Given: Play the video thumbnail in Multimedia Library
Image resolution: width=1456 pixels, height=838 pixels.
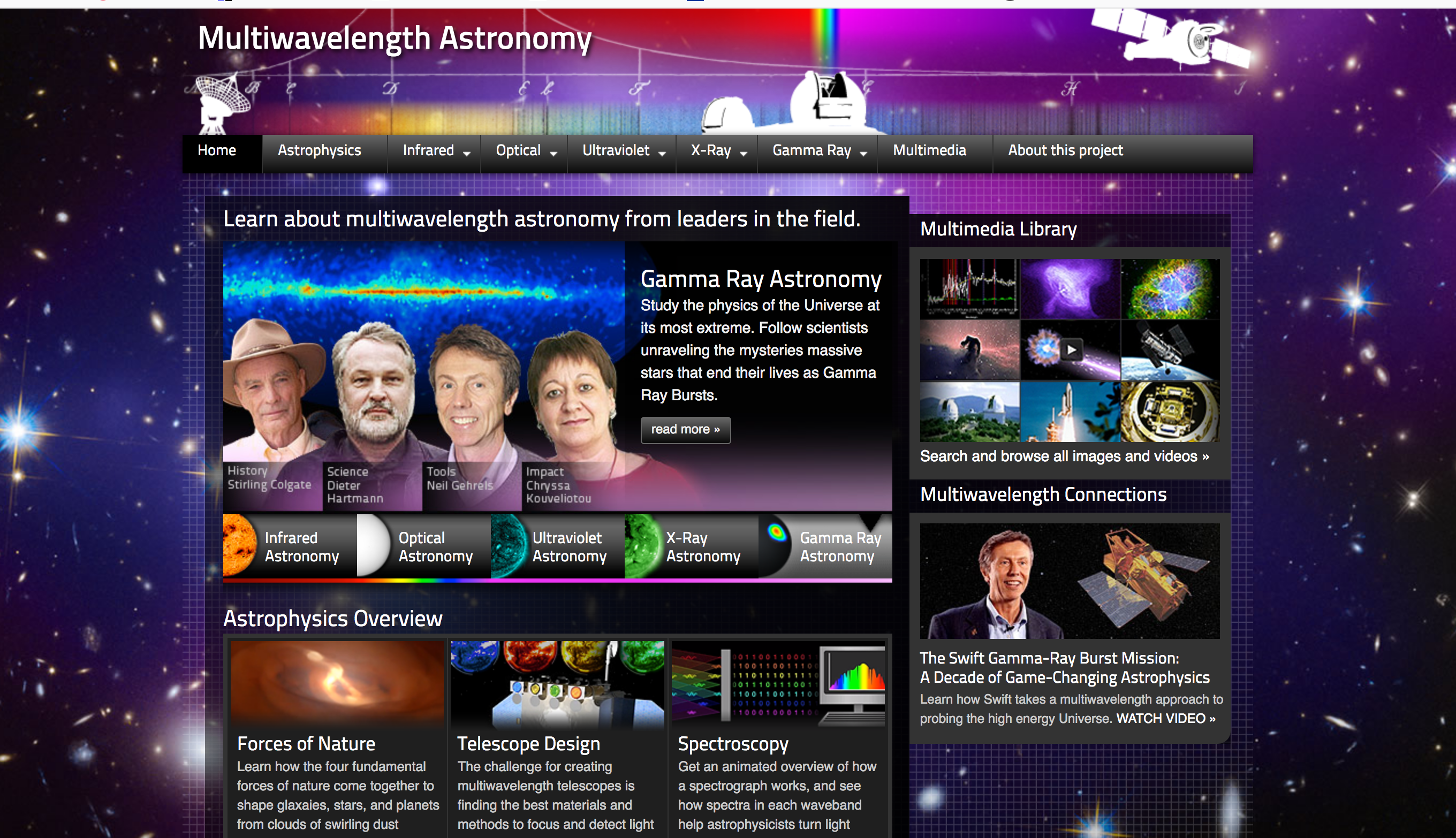Looking at the screenshot, I should pyautogui.click(x=1071, y=349).
